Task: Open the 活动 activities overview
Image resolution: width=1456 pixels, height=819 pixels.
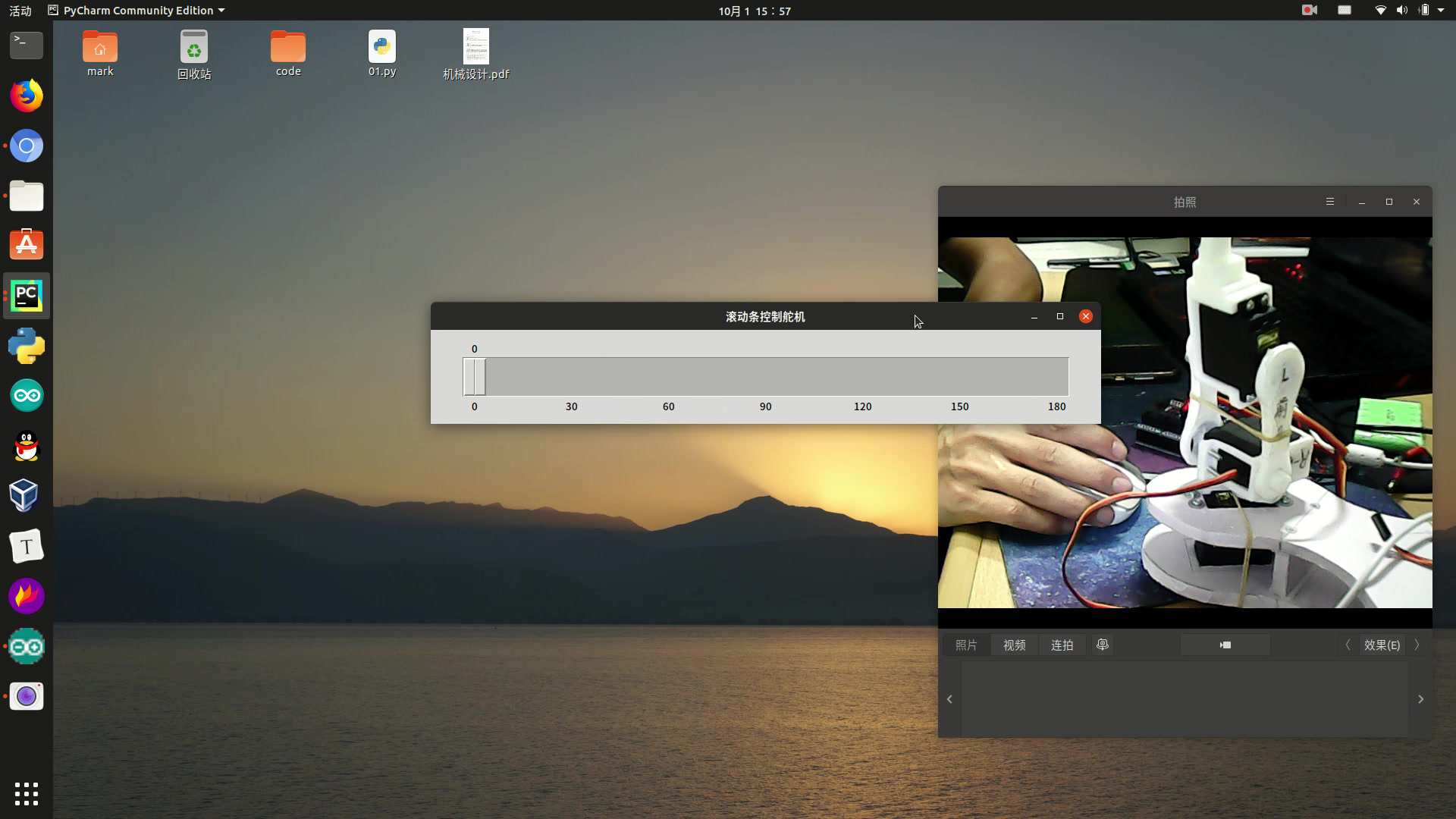Action: [20, 11]
